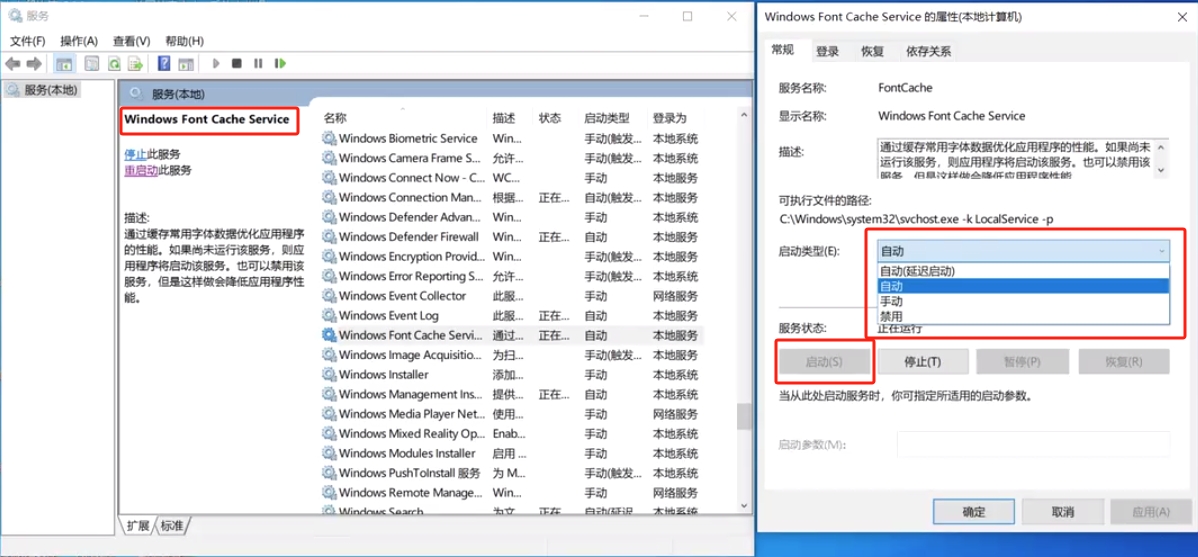1198x557 pixels.
Task: Click gear icon beside Windows PushToInstall 服务
Action: tap(329, 473)
